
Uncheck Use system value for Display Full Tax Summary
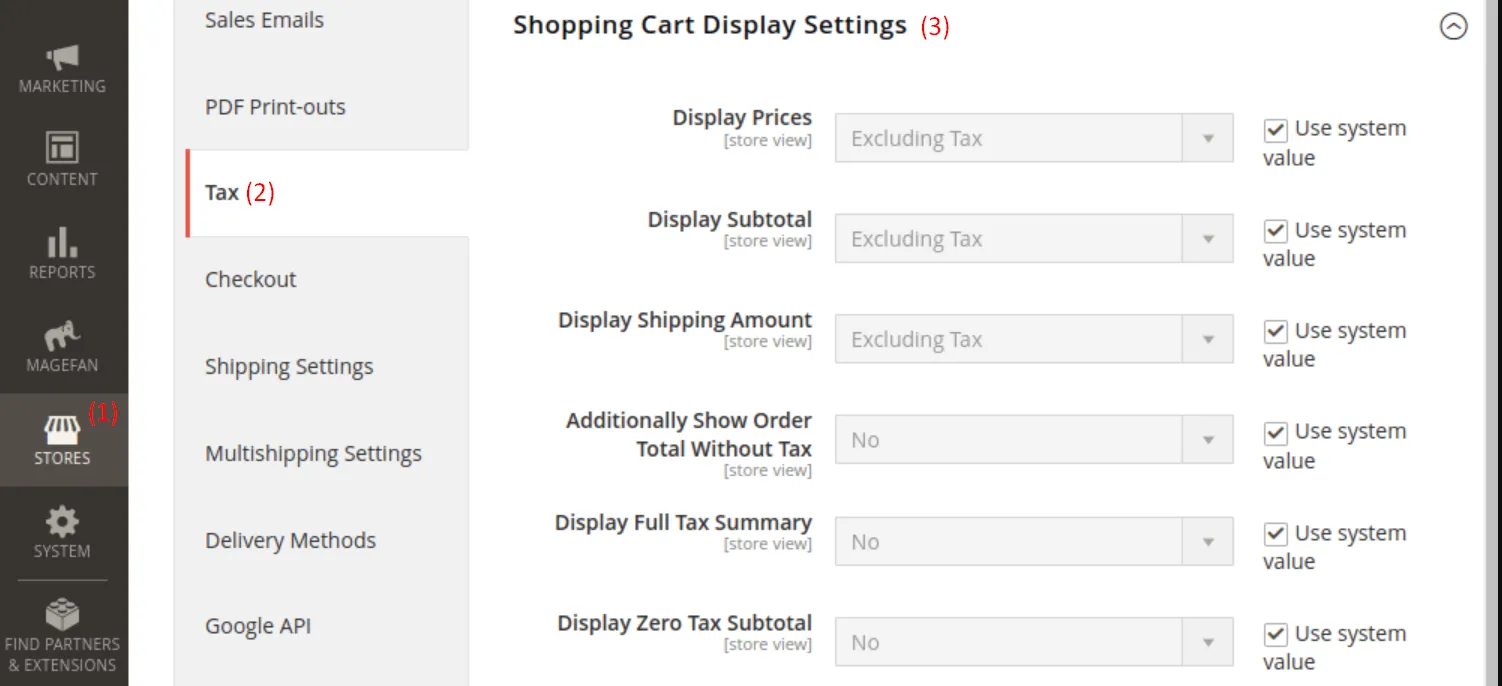[1275, 534]
